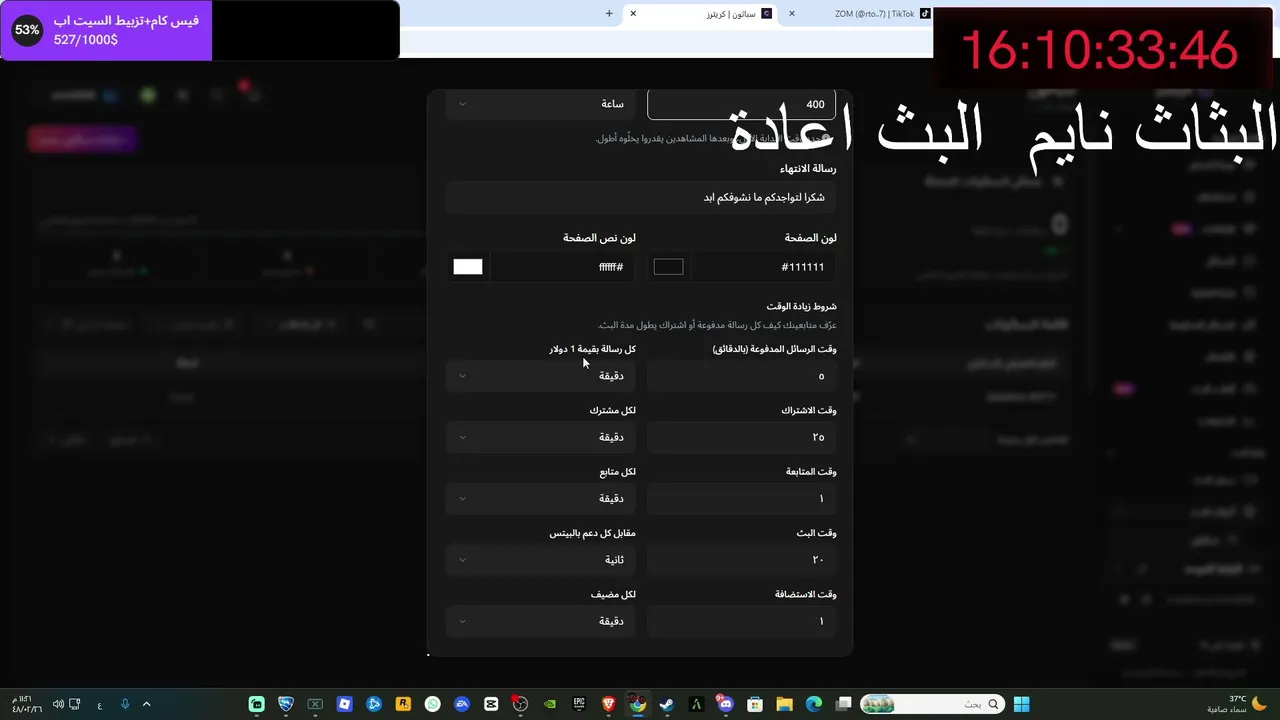Open the لكل متابع unit dropdown
1280x720 pixels.
click(x=541, y=498)
